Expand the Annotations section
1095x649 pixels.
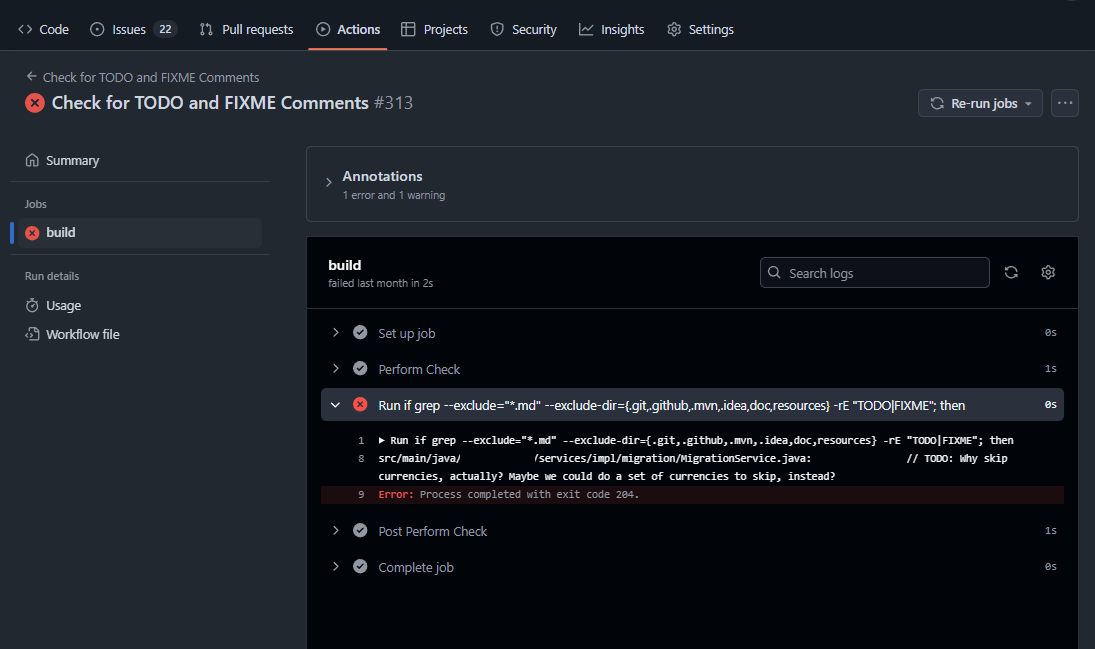point(328,183)
